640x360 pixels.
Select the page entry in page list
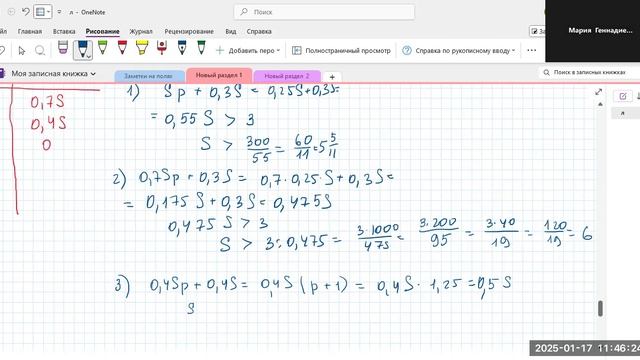click(x=625, y=113)
